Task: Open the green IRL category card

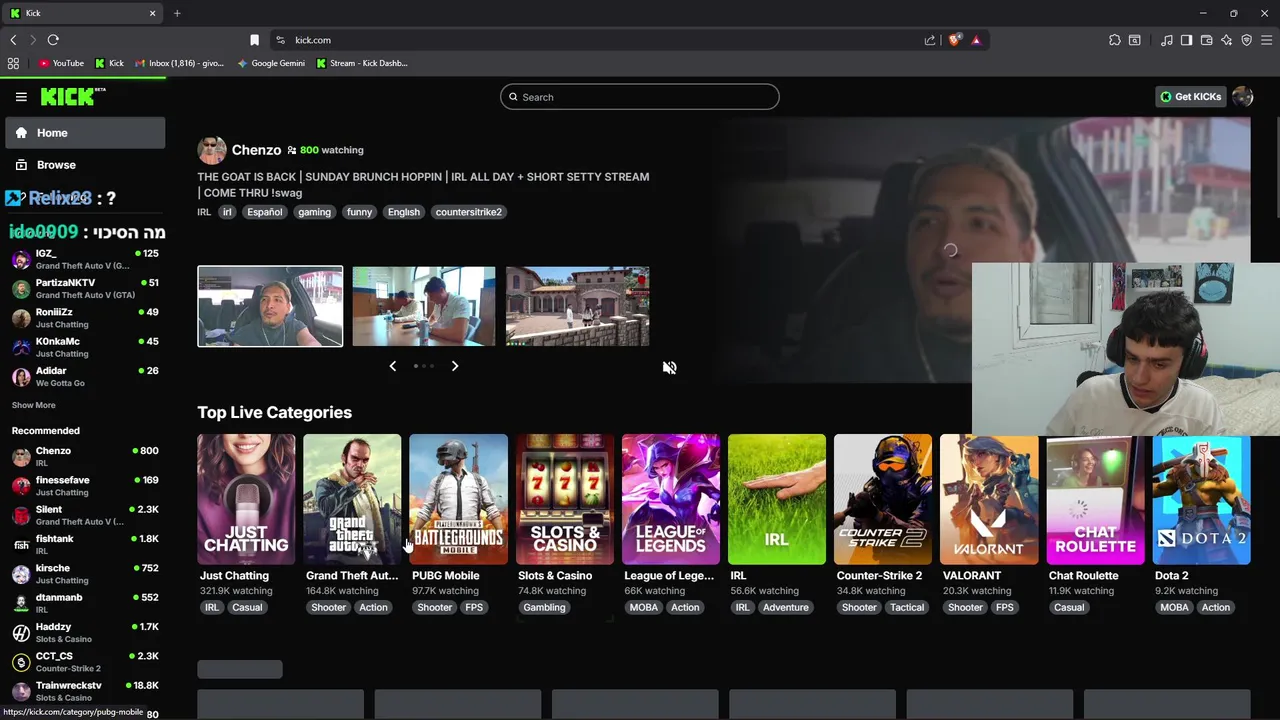Action: [777, 499]
